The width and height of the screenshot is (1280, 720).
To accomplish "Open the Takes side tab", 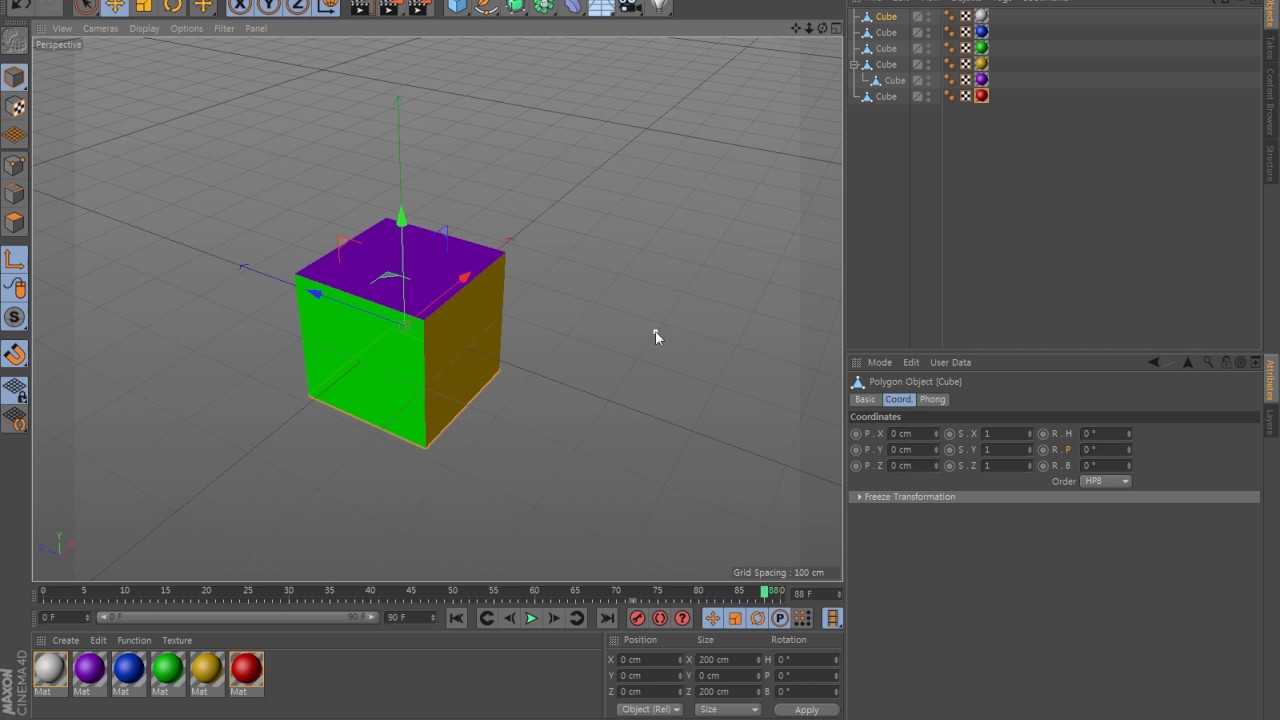I will 1271,48.
